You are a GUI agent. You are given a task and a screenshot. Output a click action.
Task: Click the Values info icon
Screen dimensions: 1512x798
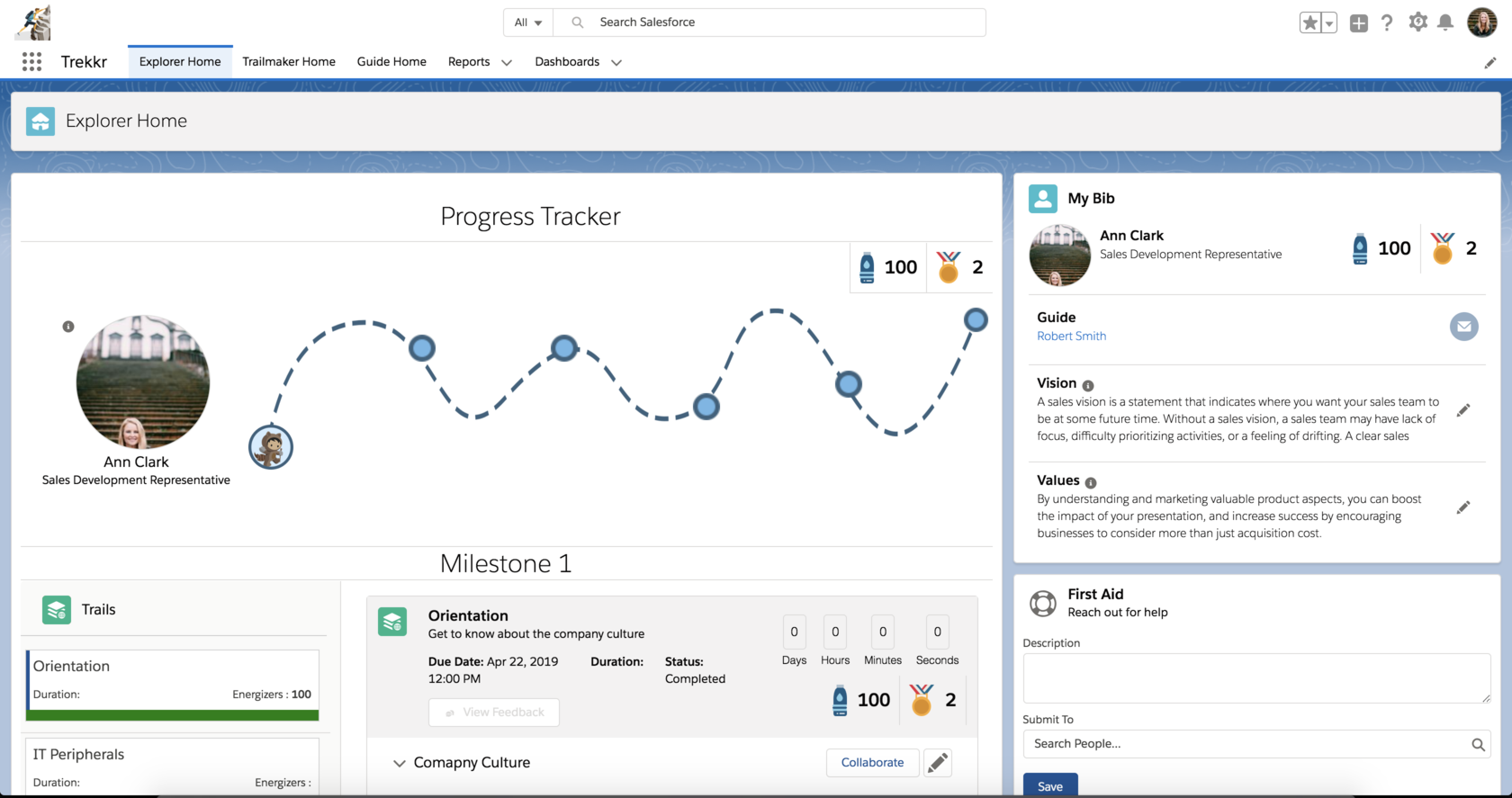(x=1091, y=483)
